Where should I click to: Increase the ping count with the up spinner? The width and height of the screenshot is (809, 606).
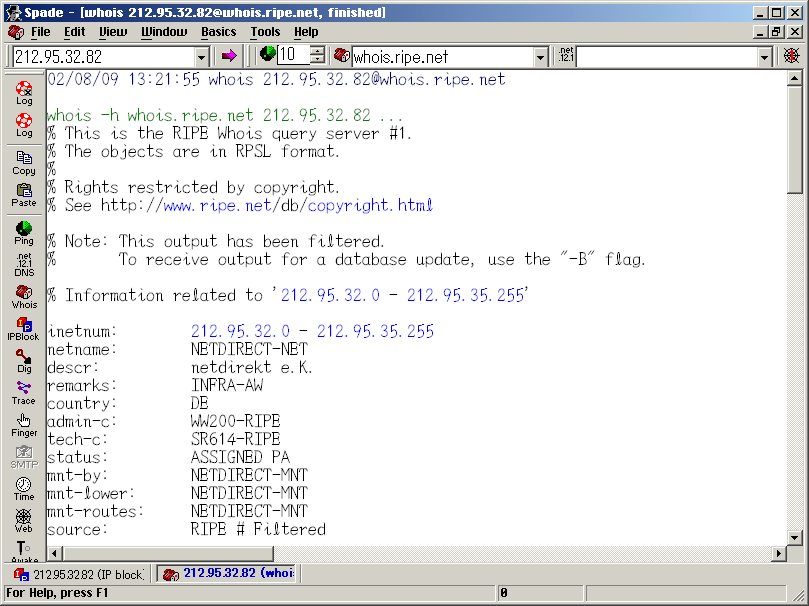pyautogui.click(x=318, y=51)
